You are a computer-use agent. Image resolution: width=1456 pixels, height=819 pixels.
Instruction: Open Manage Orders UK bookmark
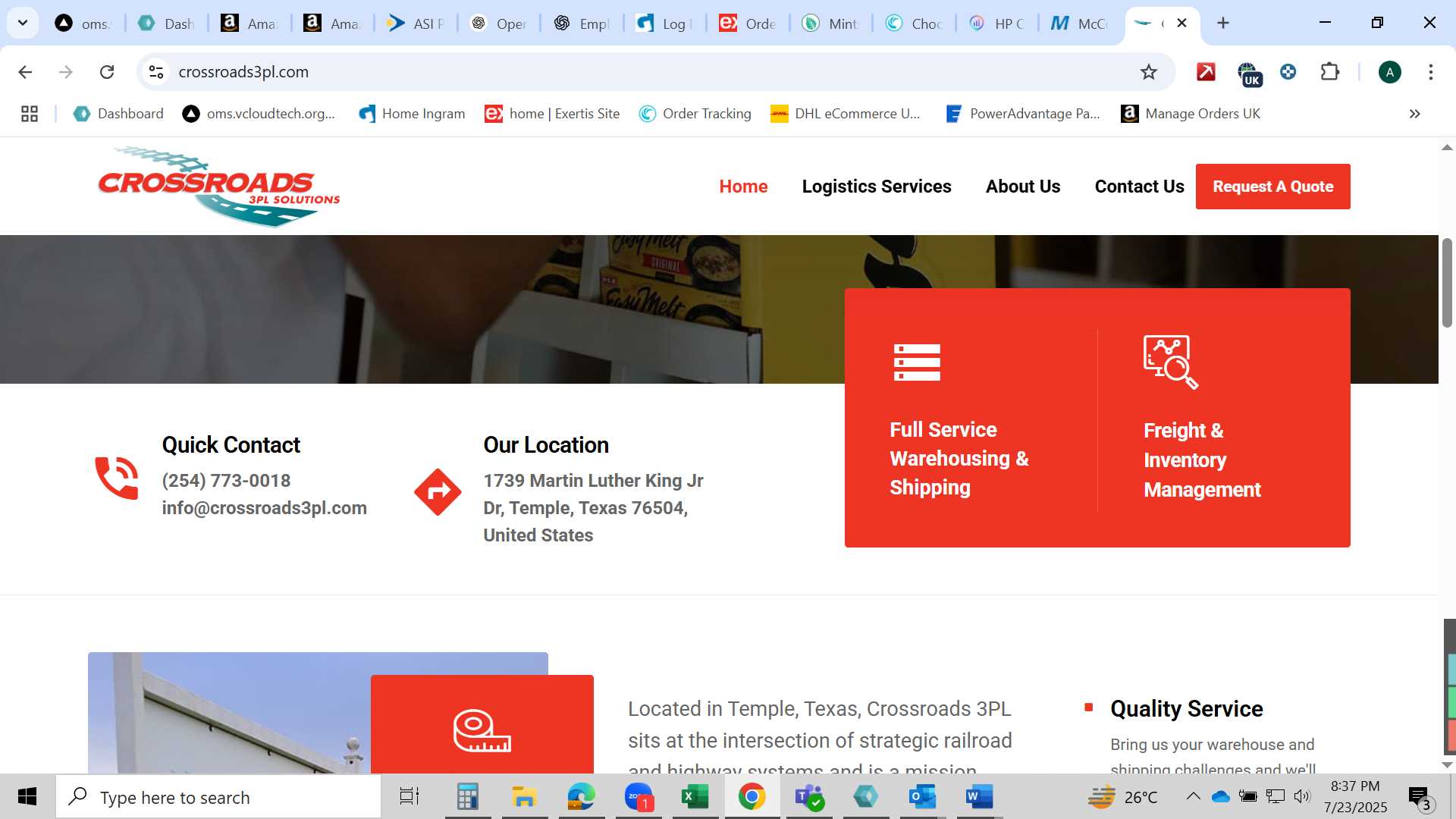[1191, 114]
